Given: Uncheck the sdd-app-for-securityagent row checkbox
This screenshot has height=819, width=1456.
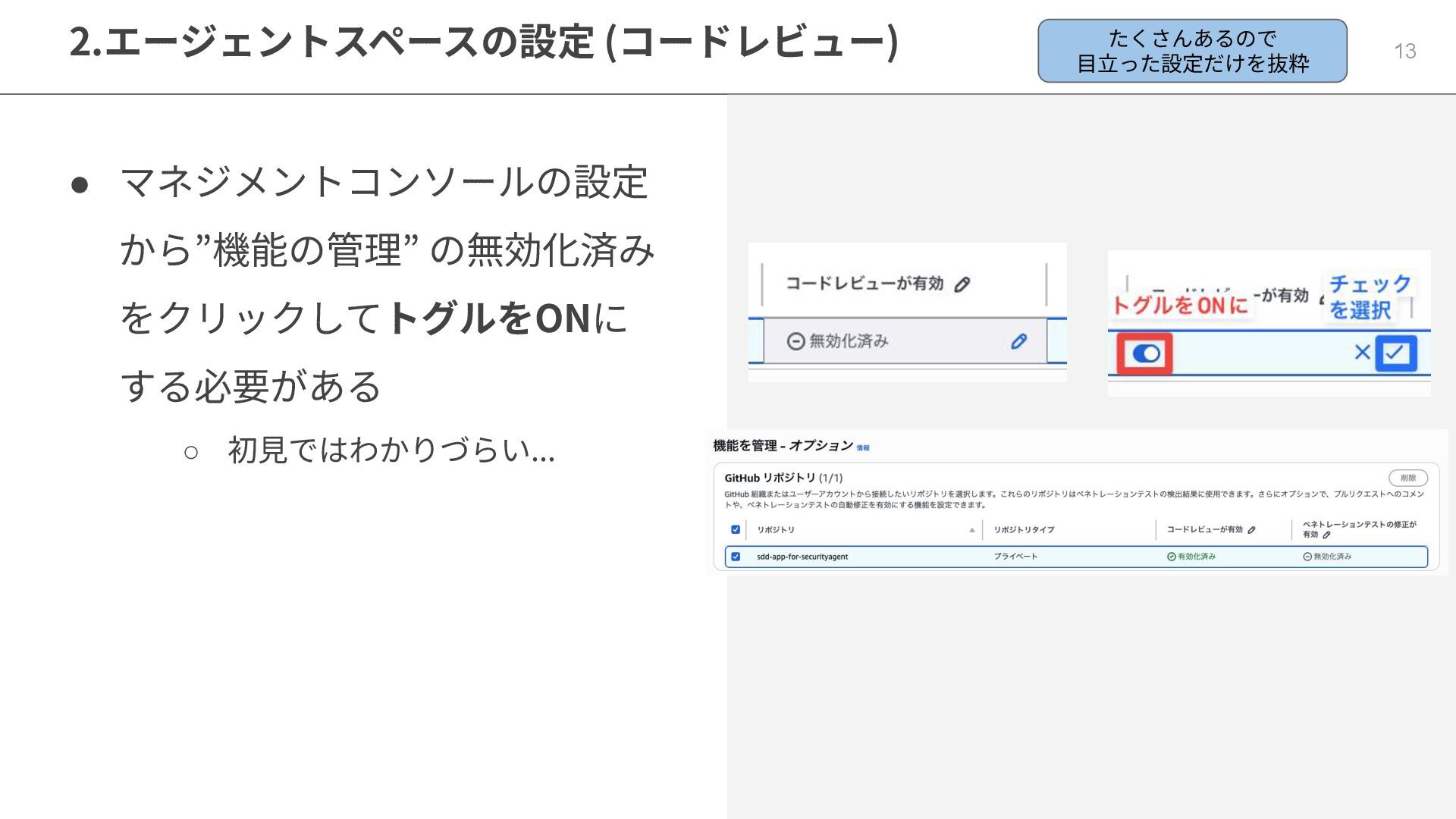Looking at the screenshot, I should [x=735, y=557].
